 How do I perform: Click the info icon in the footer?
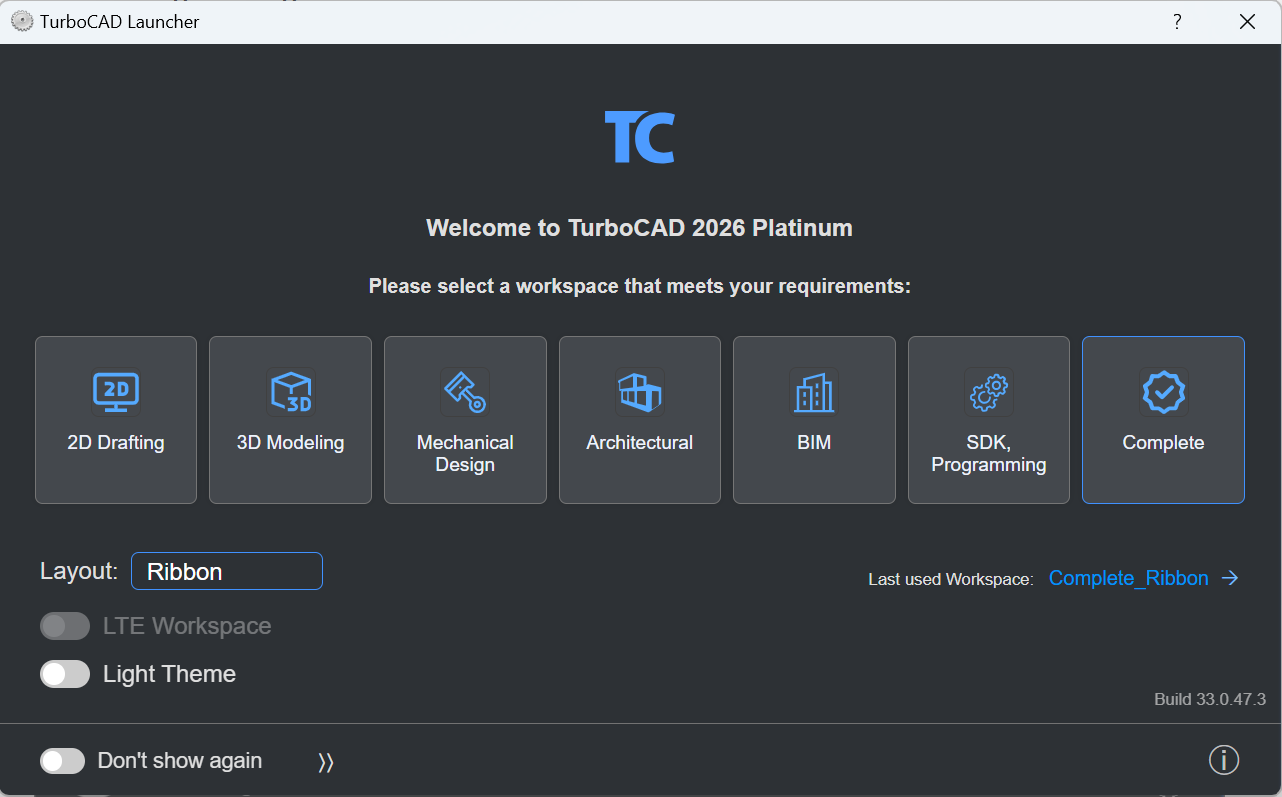tap(1224, 761)
